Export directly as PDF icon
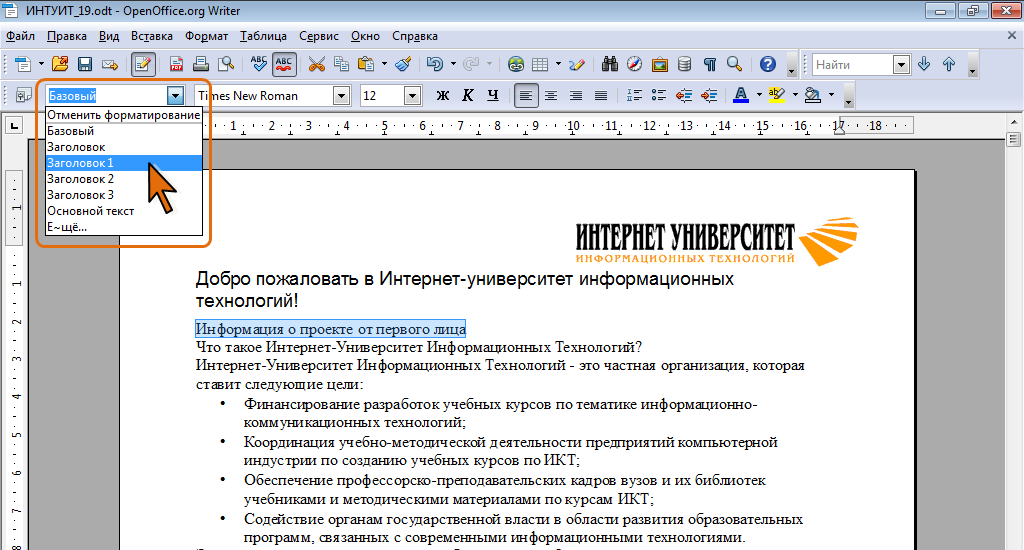 (x=176, y=64)
